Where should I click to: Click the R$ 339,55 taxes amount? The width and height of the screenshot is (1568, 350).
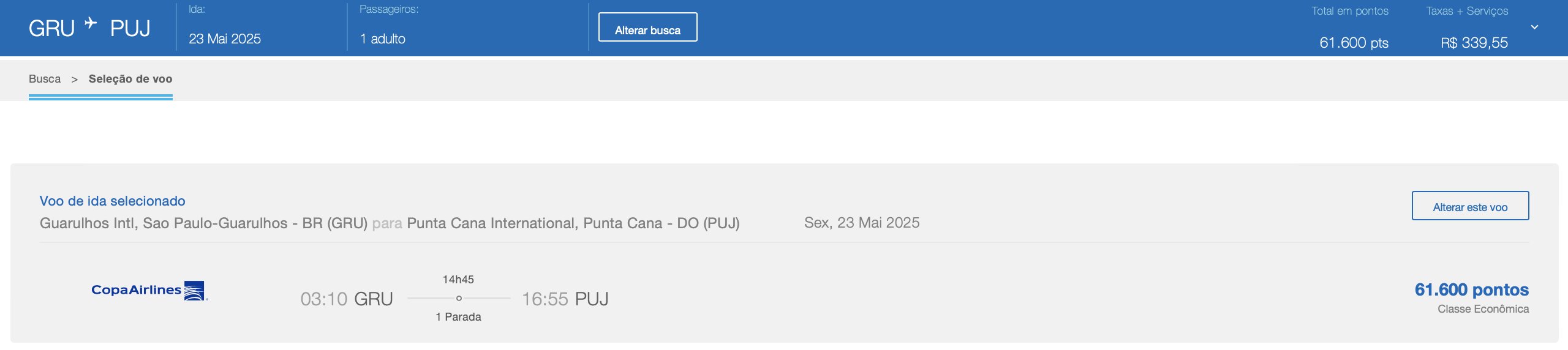click(x=1474, y=43)
